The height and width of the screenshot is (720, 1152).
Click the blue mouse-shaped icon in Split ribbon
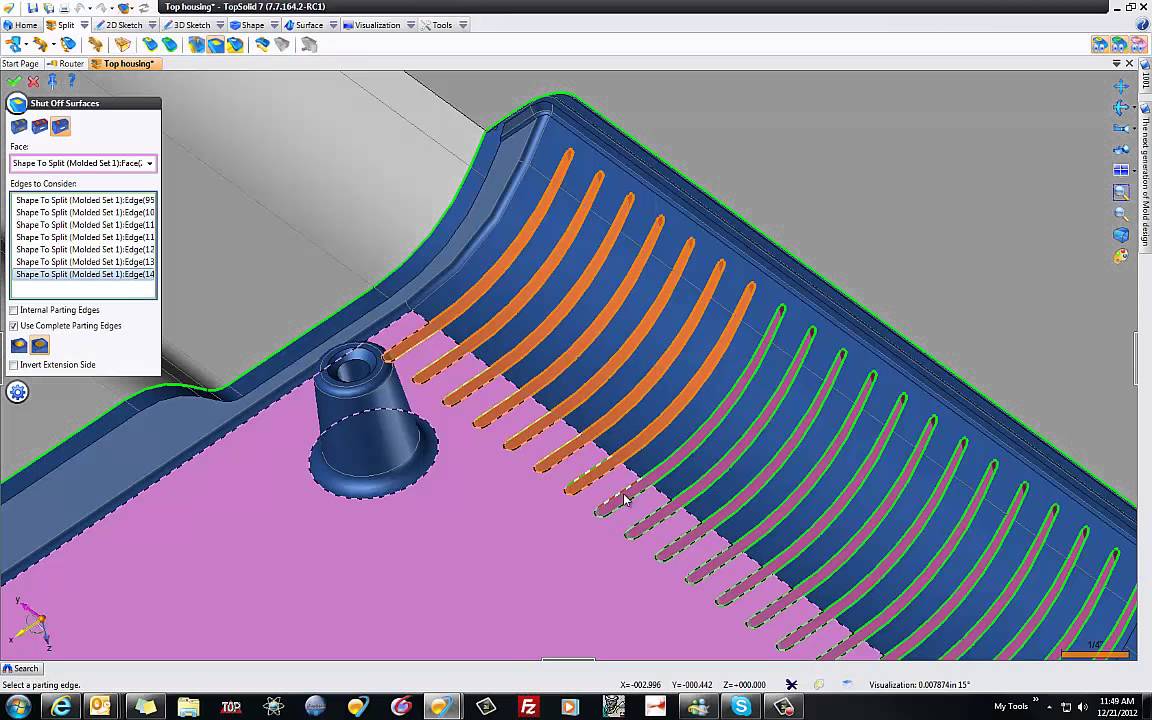click(x=68, y=45)
